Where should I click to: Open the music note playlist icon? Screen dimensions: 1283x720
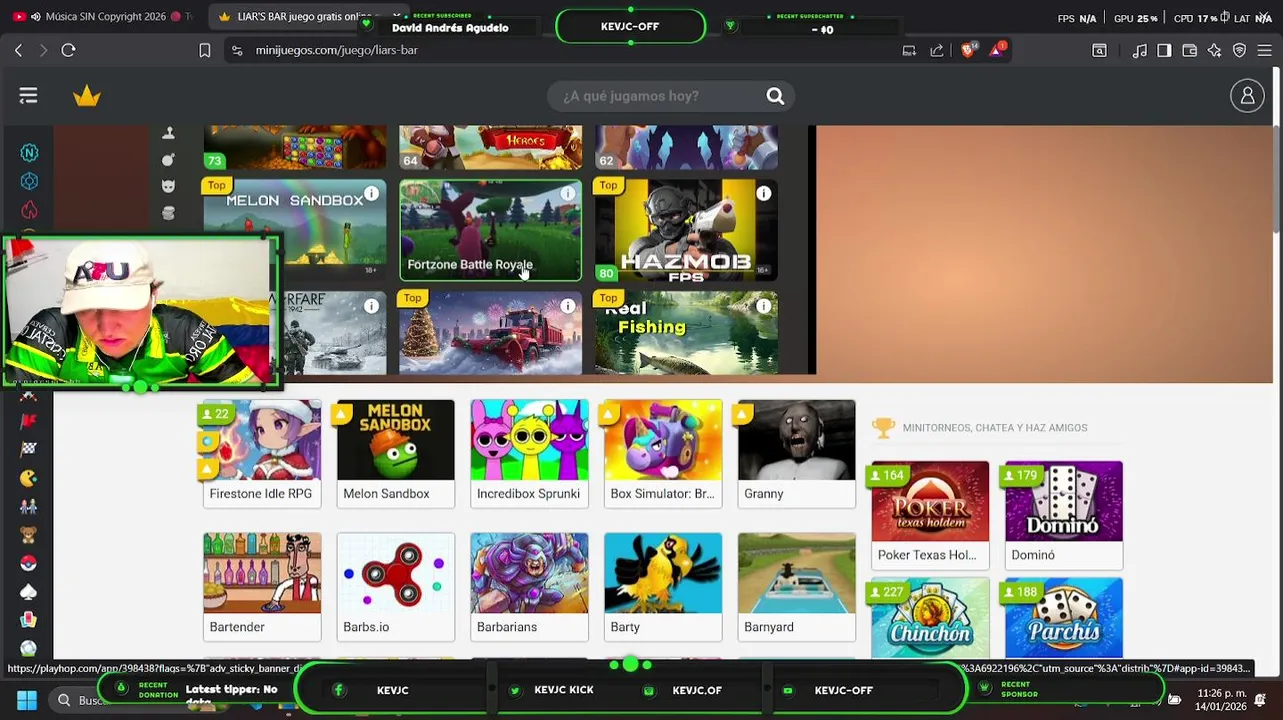[1140, 50]
